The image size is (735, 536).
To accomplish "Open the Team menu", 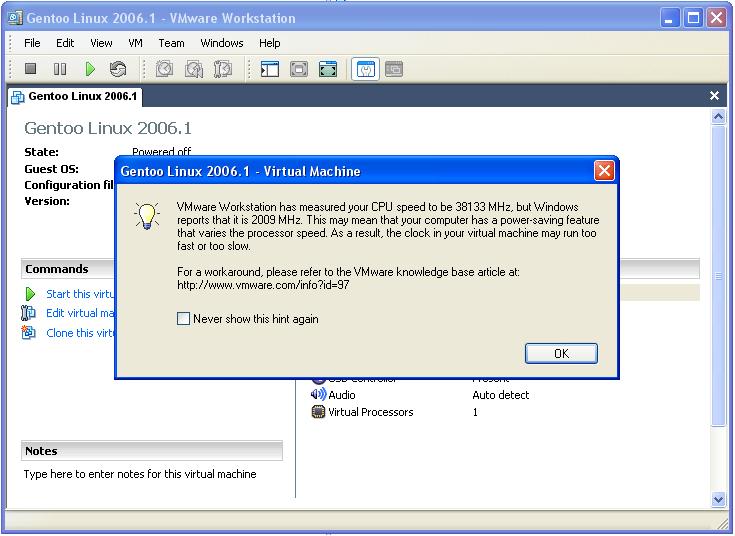I will [x=171, y=43].
